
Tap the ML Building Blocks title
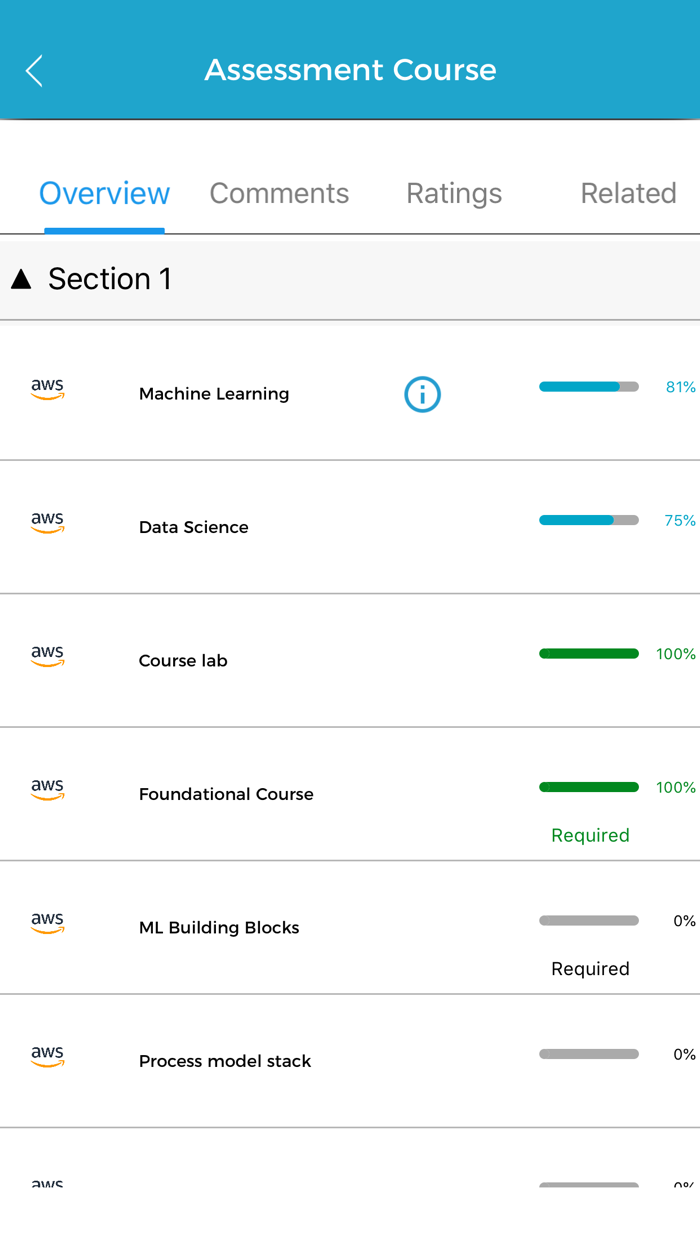[219, 928]
